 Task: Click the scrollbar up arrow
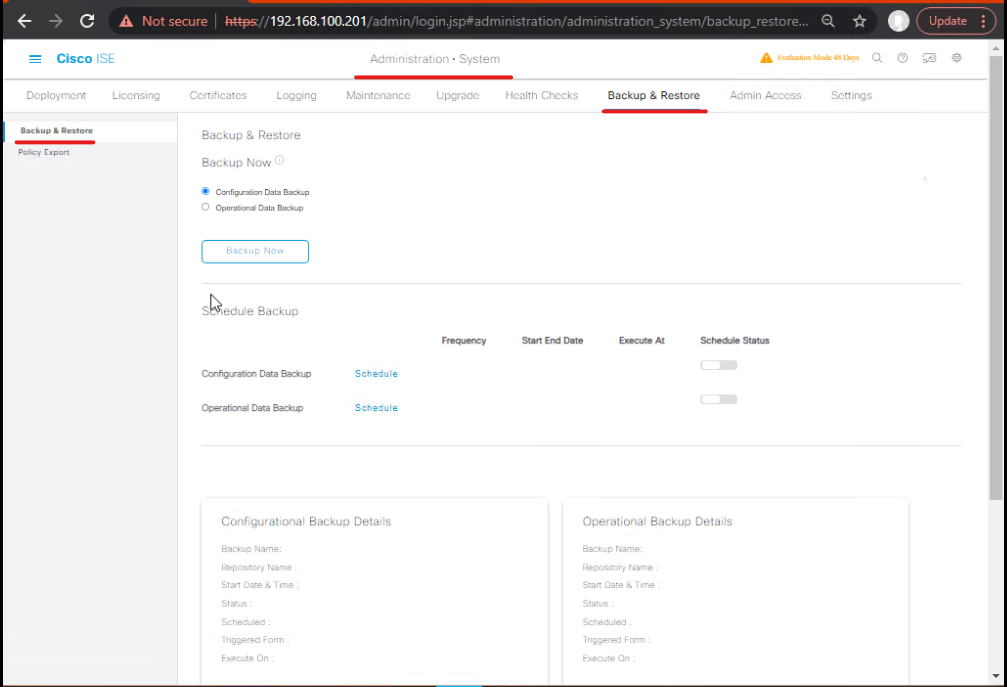coord(995,48)
